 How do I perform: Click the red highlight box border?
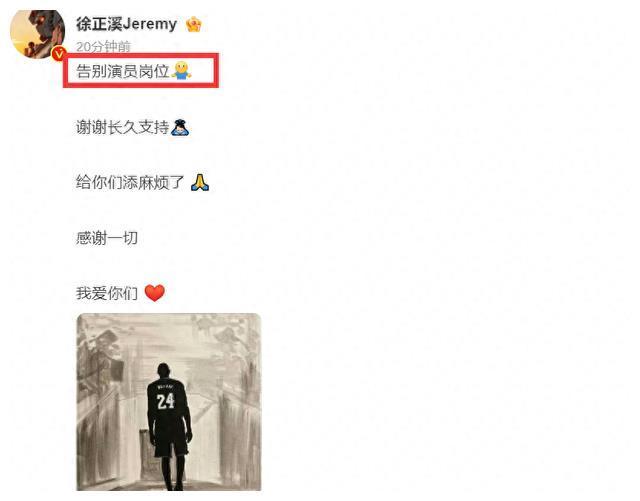(x=141, y=54)
